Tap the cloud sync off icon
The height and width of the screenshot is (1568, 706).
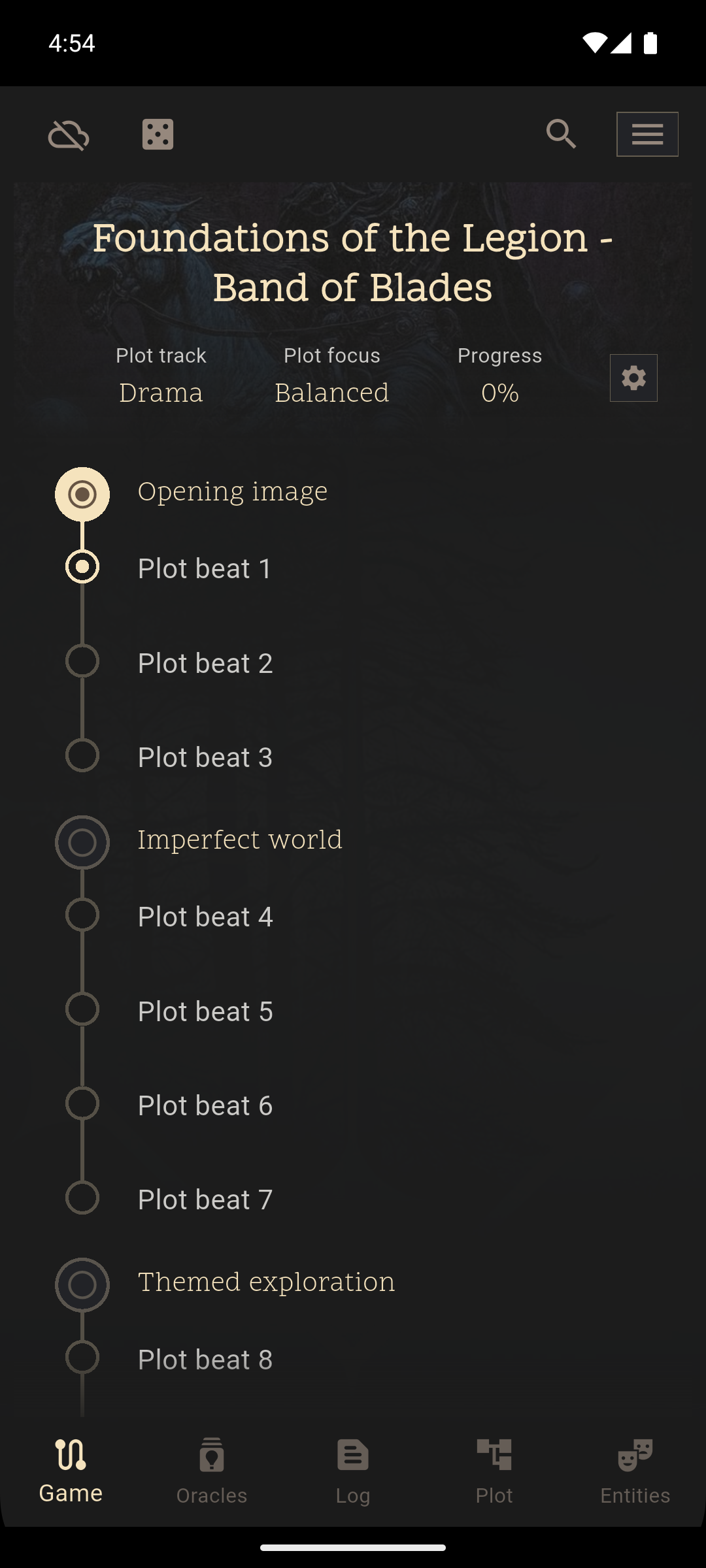pyautogui.click(x=69, y=135)
